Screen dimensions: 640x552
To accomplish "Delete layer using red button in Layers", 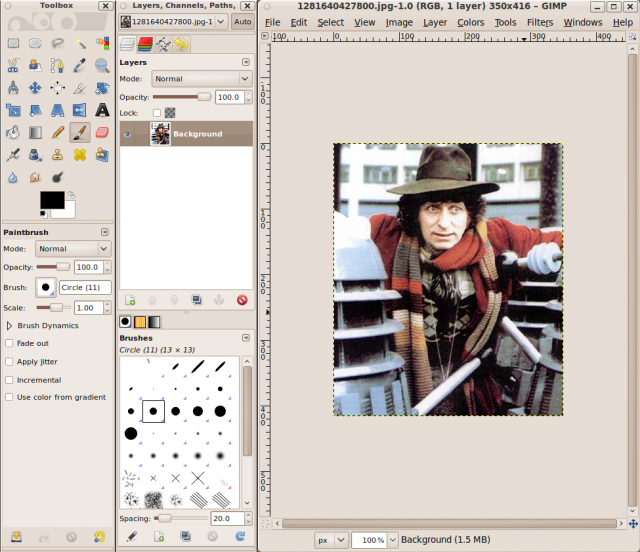I will (242, 299).
